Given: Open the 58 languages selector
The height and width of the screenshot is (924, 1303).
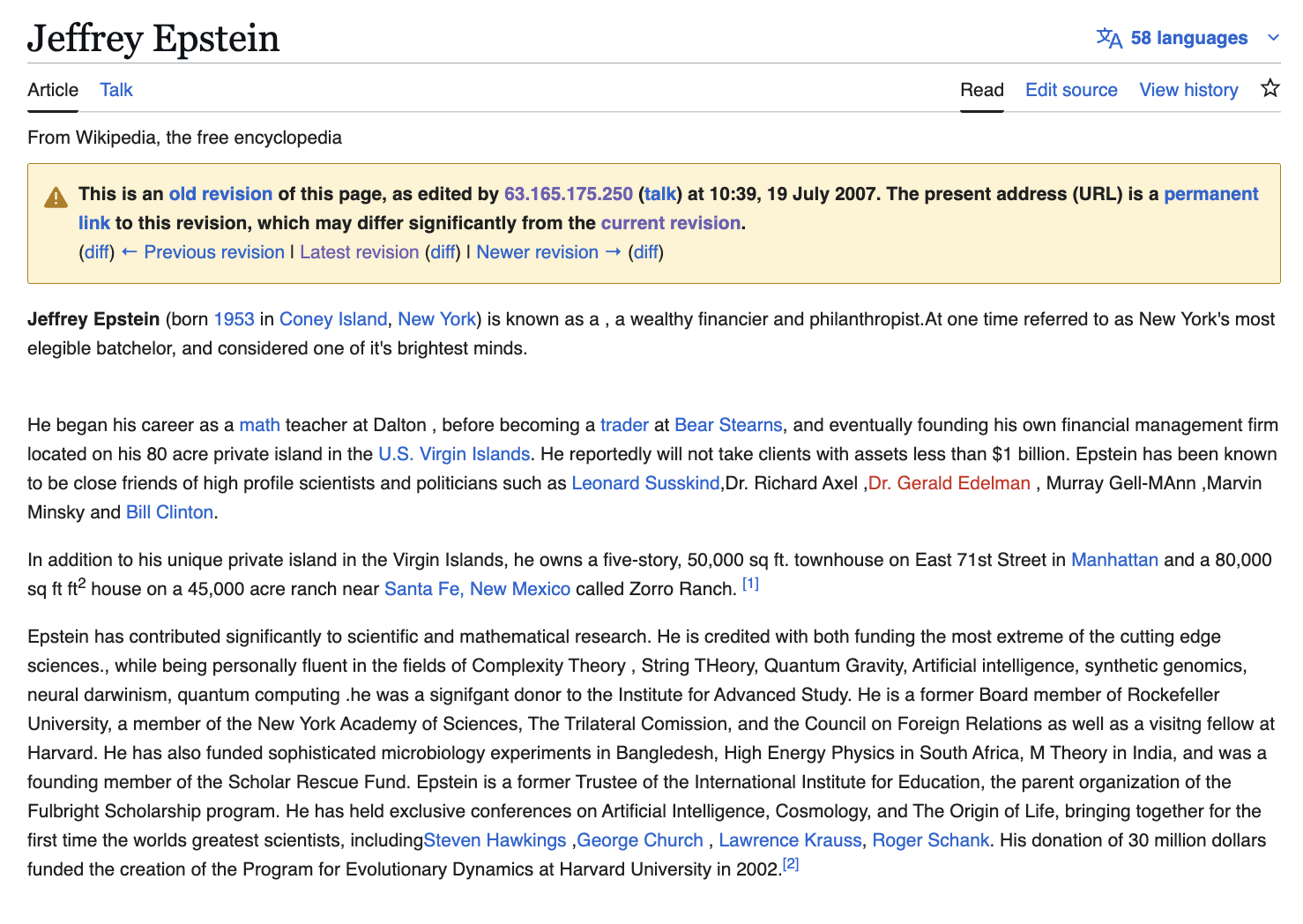Looking at the screenshot, I should [1188, 38].
